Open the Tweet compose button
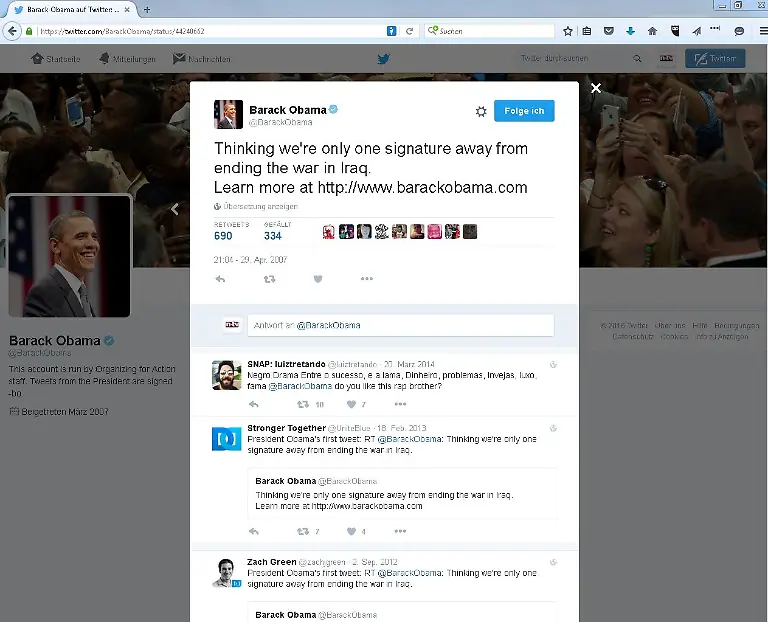 pyautogui.click(x=714, y=59)
